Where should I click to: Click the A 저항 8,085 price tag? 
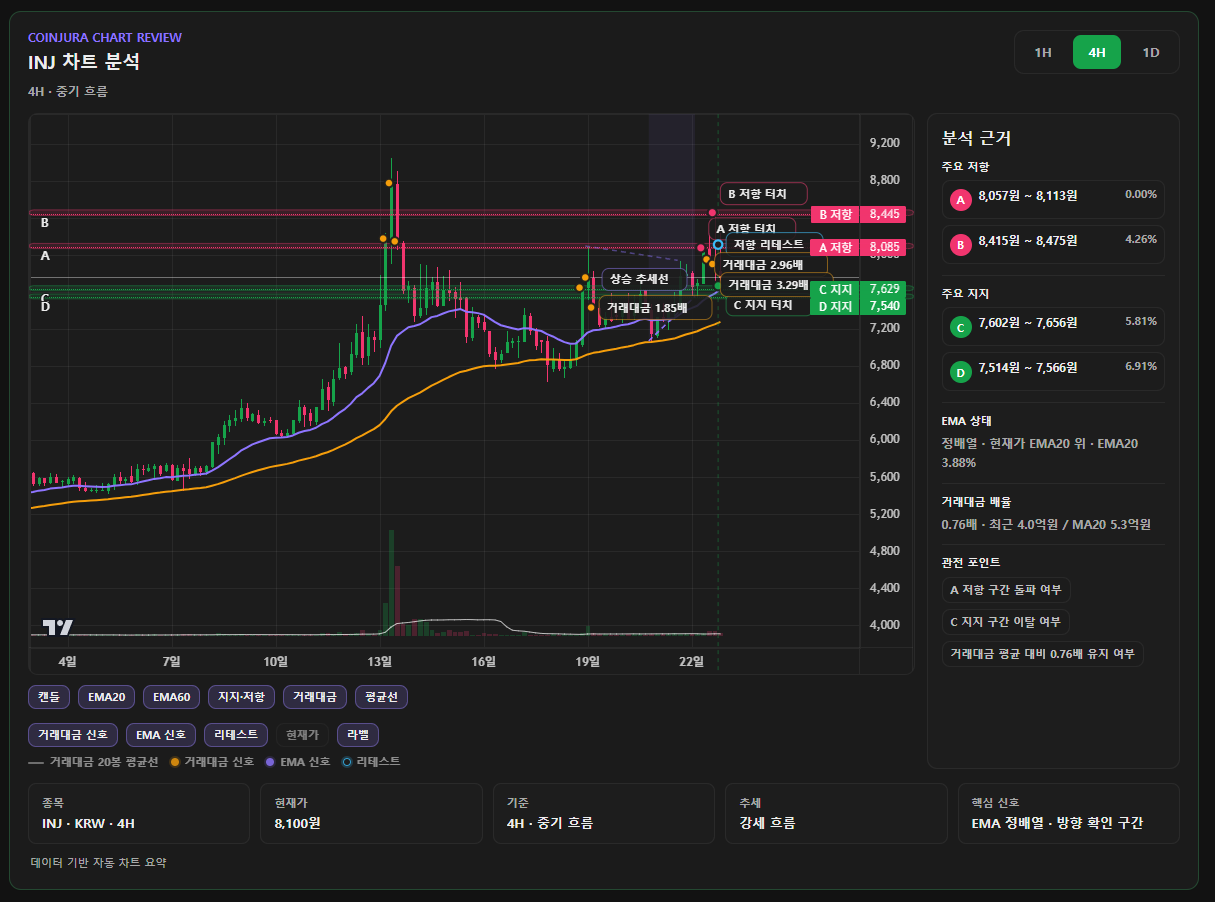[857, 247]
